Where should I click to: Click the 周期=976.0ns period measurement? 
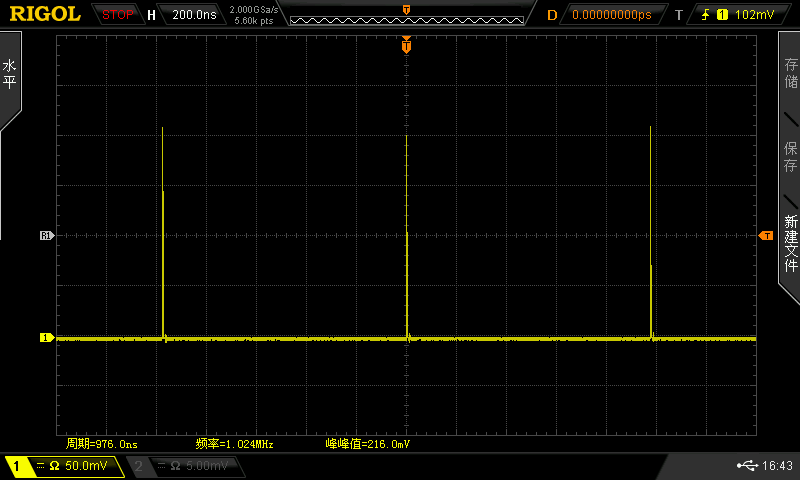pyautogui.click(x=102, y=444)
